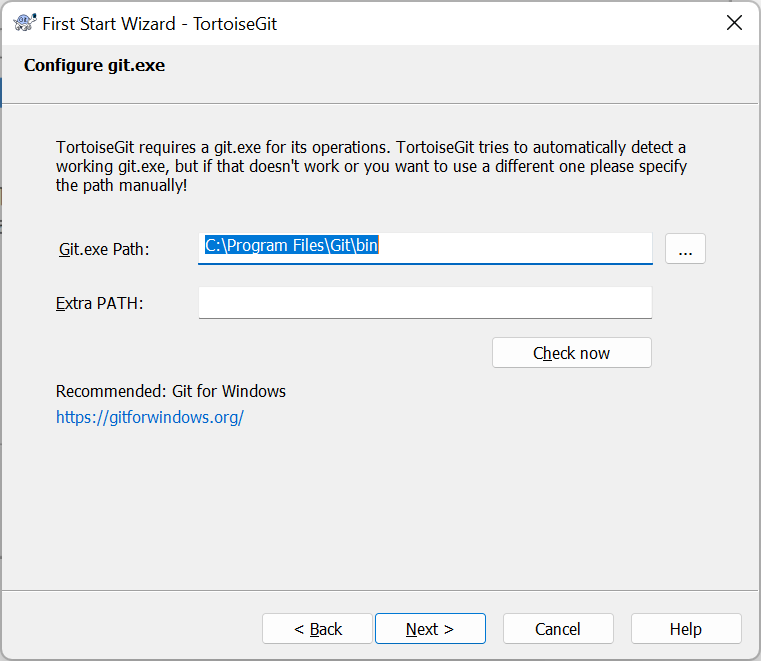Click the 'First Start Wizard - TortoiseGit' title text
761x661 pixels.
[x=160, y=24]
